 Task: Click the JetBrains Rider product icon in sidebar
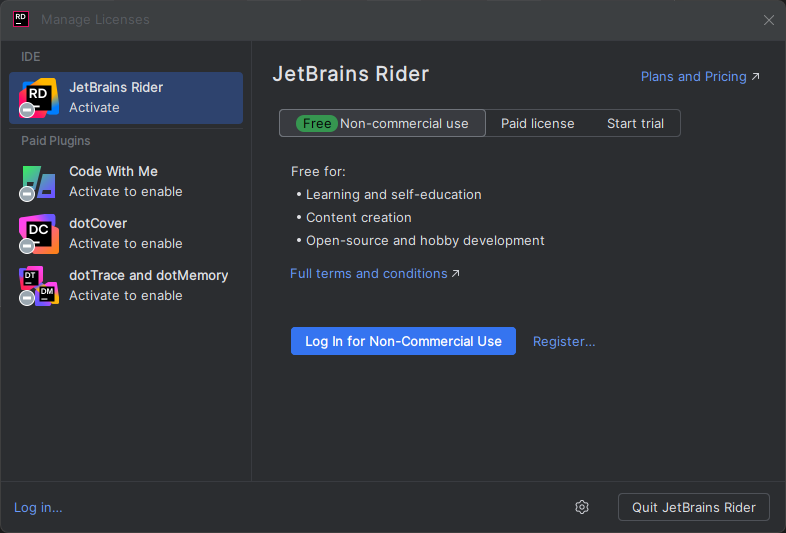[39, 97]
